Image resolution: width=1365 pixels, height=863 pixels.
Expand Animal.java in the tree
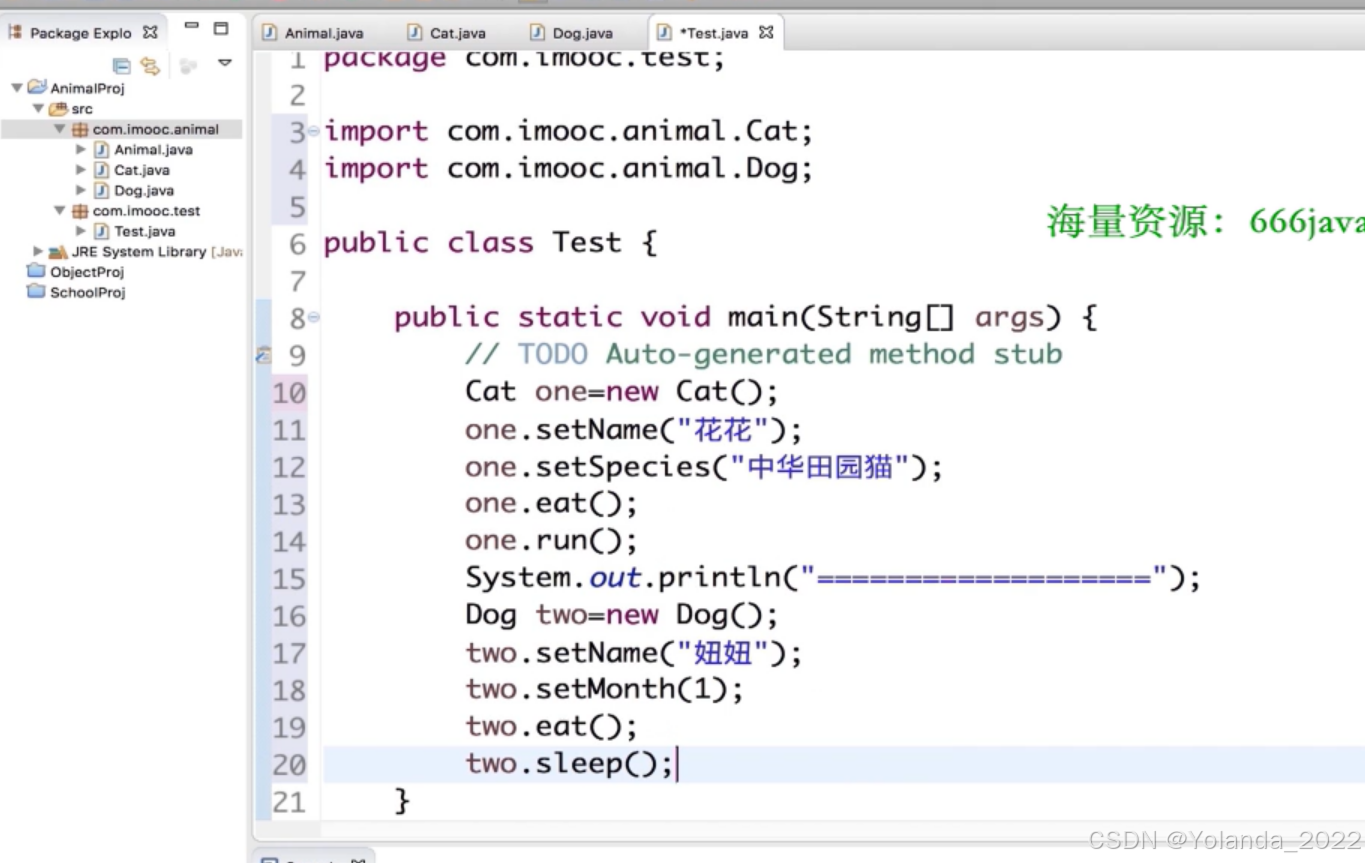pyautogui.click(x=81, y=149)
